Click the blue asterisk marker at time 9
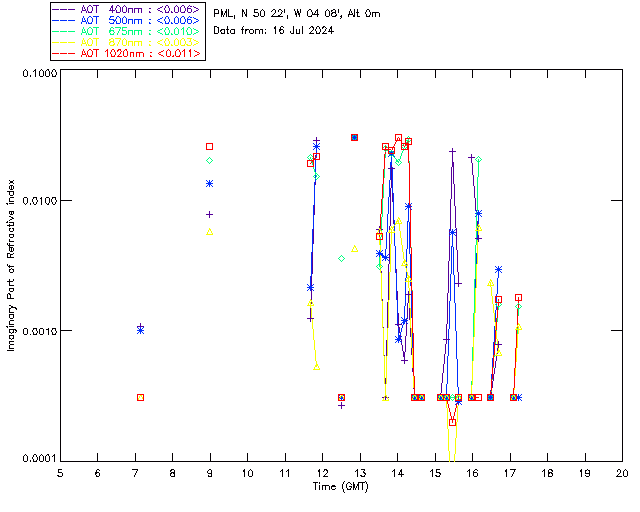640x512 pixels. click(209, 184)
